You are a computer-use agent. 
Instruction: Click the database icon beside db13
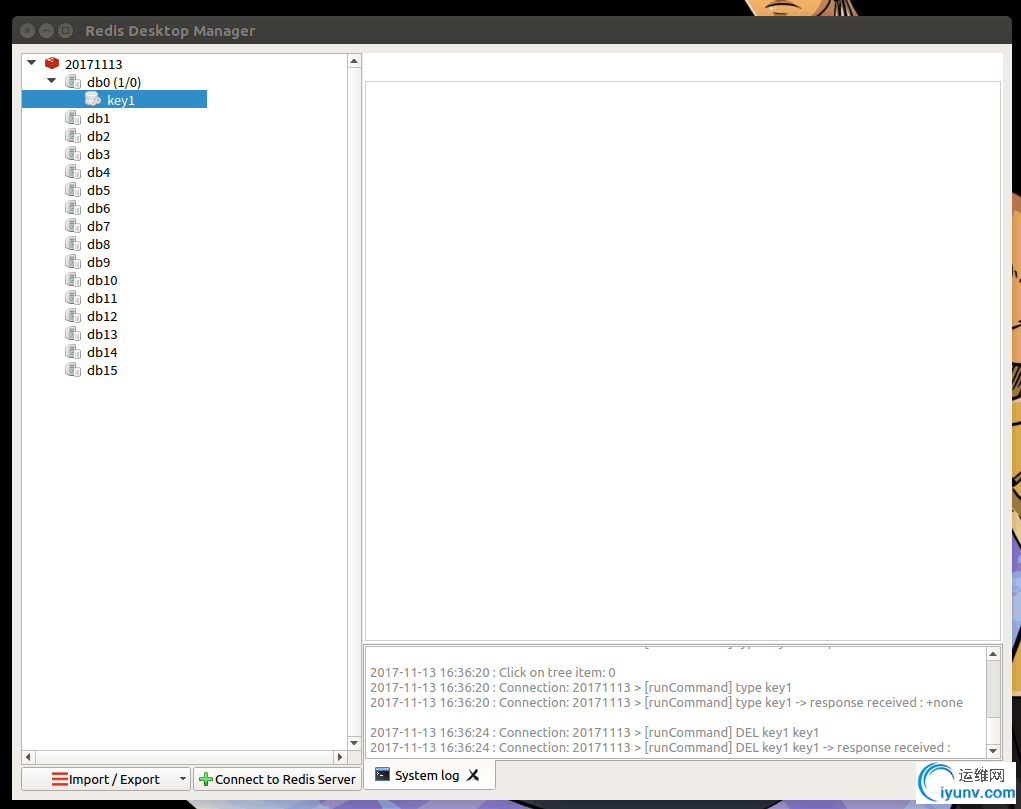pyautogui.click(x=72, y=334)
